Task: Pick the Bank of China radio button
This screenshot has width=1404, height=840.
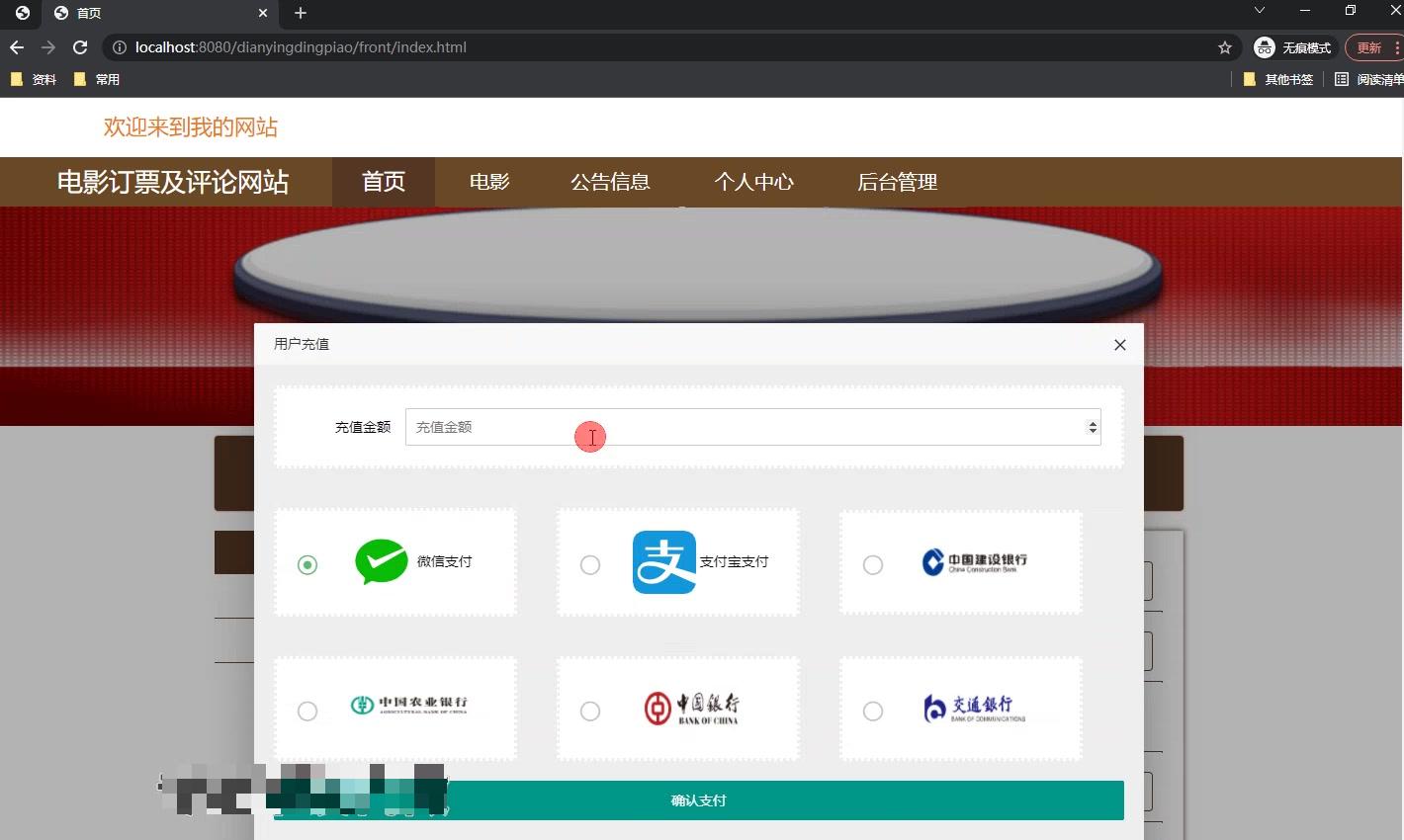Action: click(590, 711)
